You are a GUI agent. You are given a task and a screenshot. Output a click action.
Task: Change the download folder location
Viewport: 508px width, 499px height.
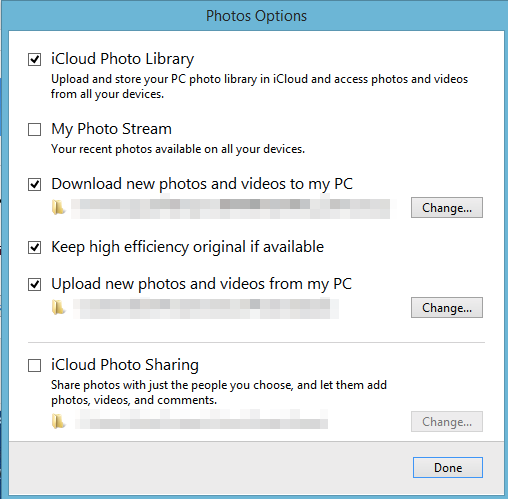(447, 208)
